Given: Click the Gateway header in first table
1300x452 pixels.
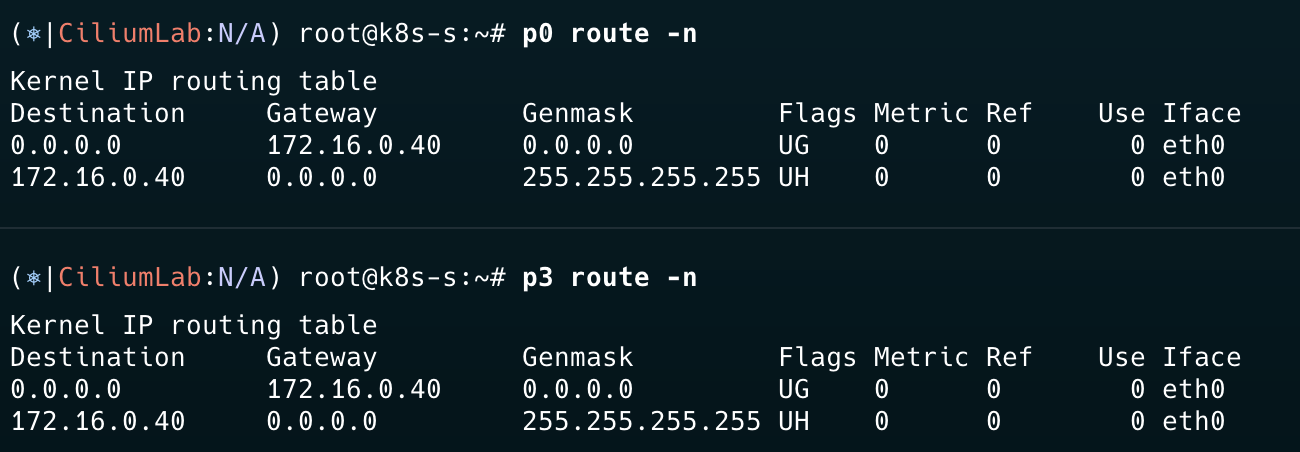Looking at the screenshot, I should coord(322,114).
